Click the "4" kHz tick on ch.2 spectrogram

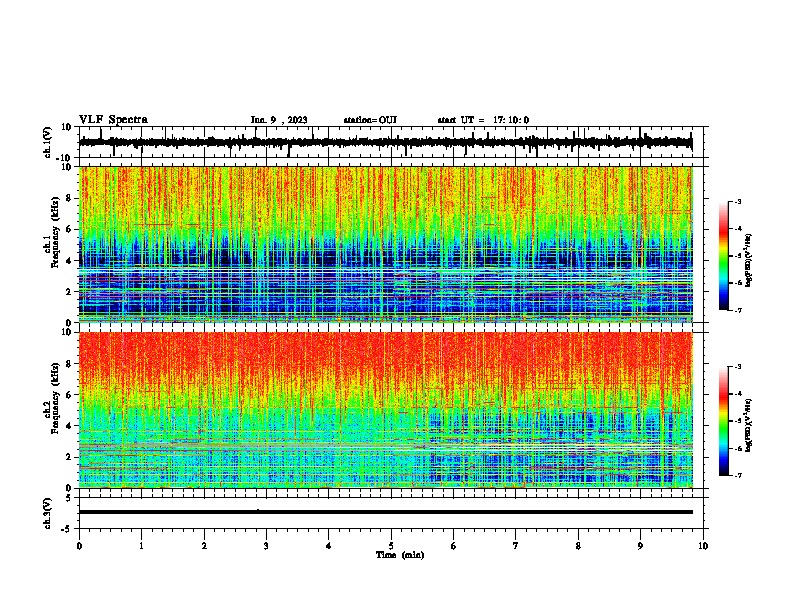click(70, 426)
